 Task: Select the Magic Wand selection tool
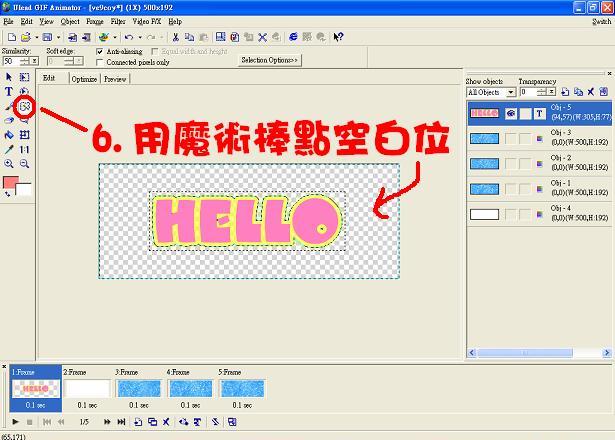point(25,105)
